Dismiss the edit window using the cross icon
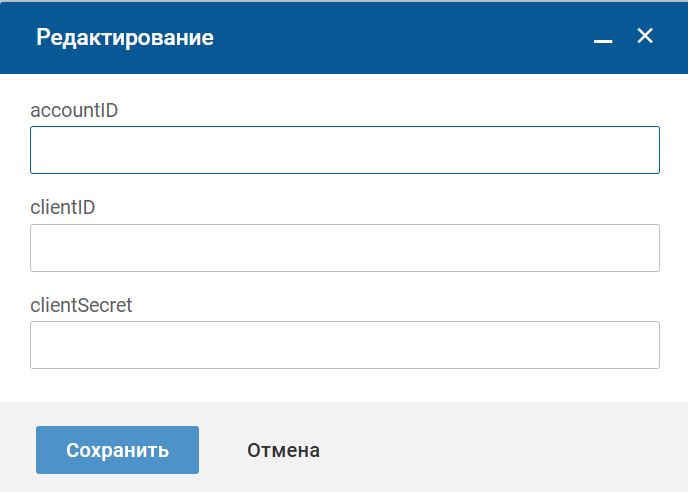Screen dimensions: 688x492 645,36
